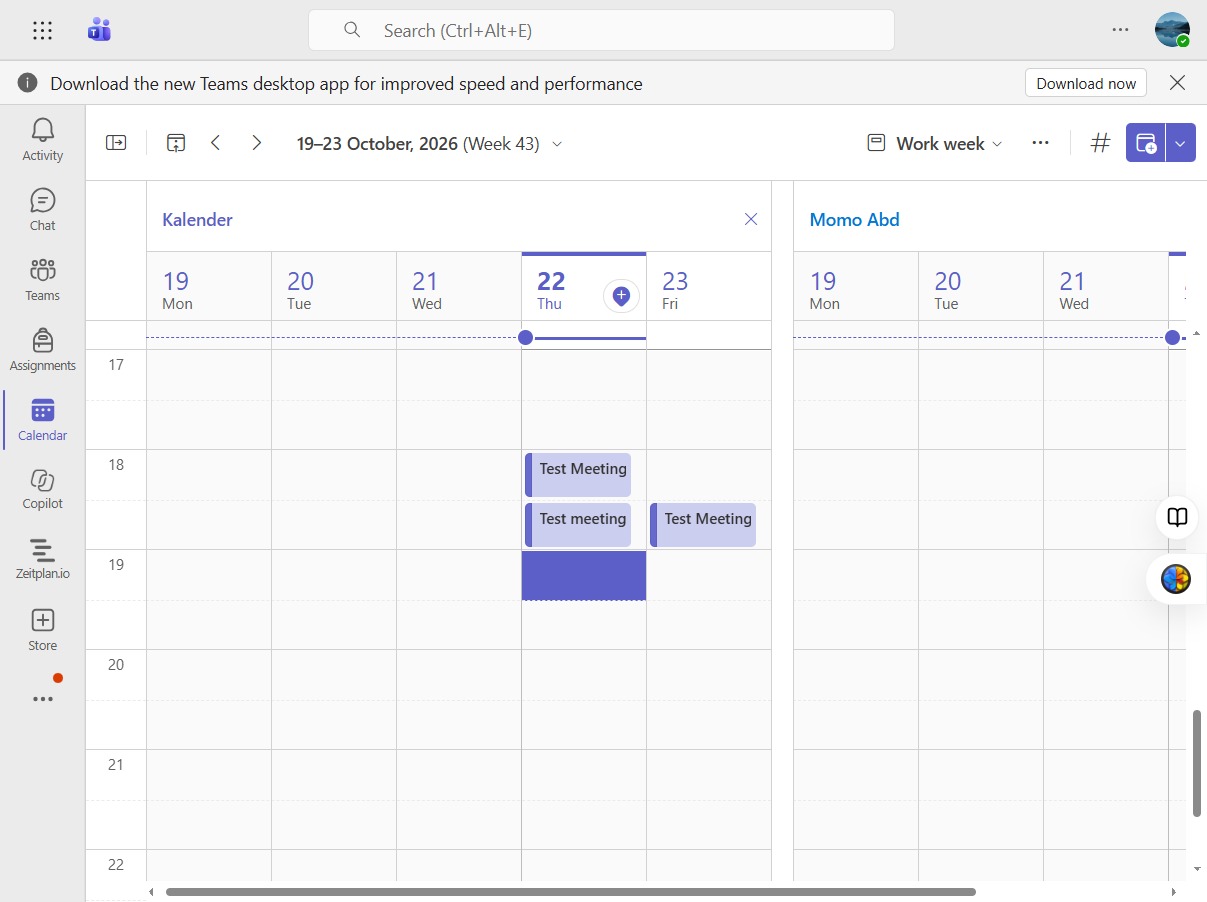Image resolution: width=1207 pixels, height=902 pixels.
Task: Go to the next week
Action: (257, 143)
